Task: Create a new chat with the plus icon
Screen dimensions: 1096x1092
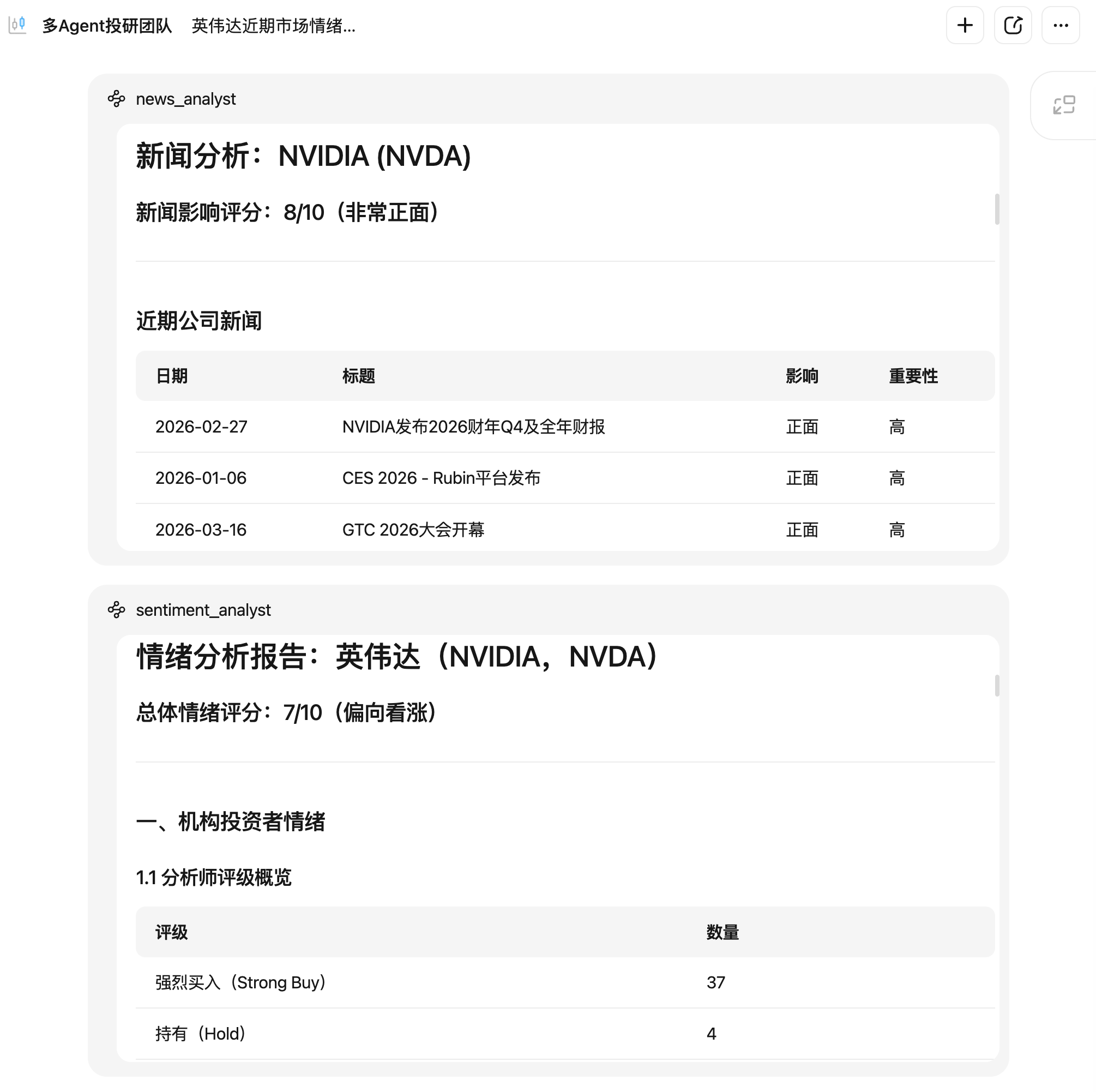Action: [965, 25]
